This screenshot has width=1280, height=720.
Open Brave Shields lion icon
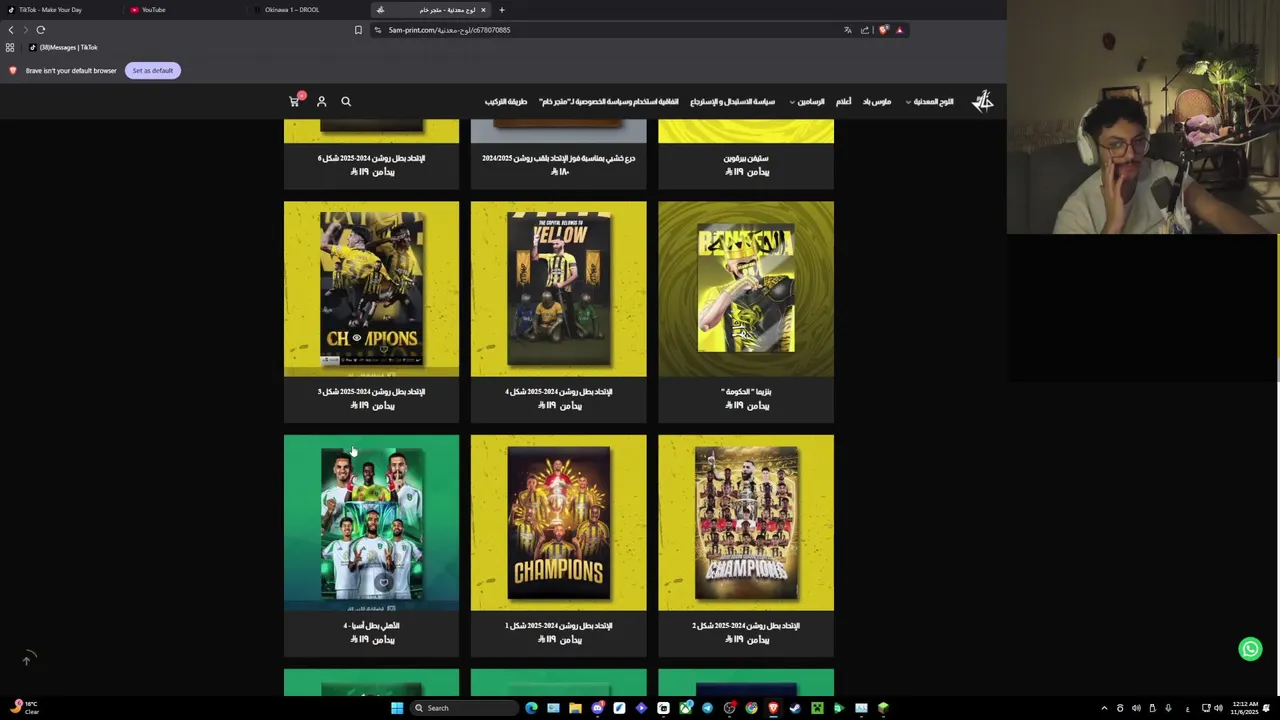coord(883,30)
